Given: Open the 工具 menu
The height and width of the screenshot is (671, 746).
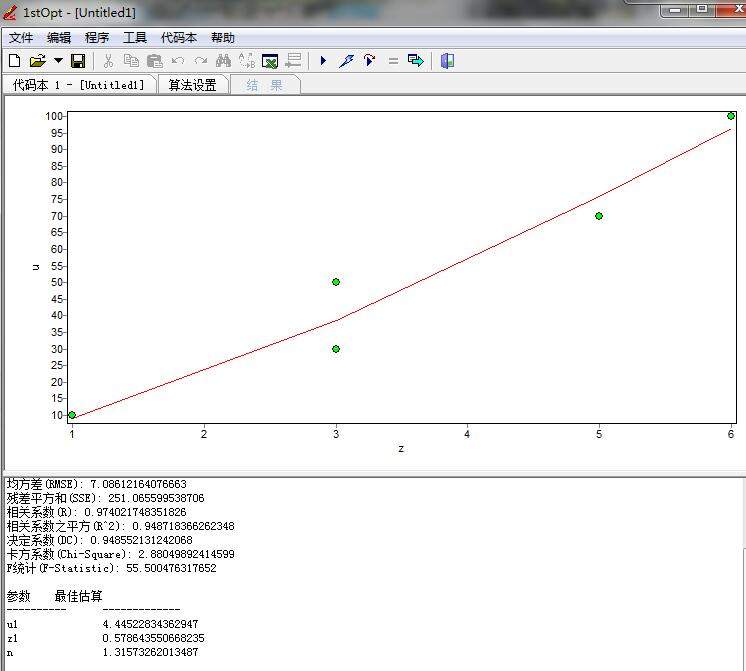Looking at the screenshot, I should coord(135,38).
